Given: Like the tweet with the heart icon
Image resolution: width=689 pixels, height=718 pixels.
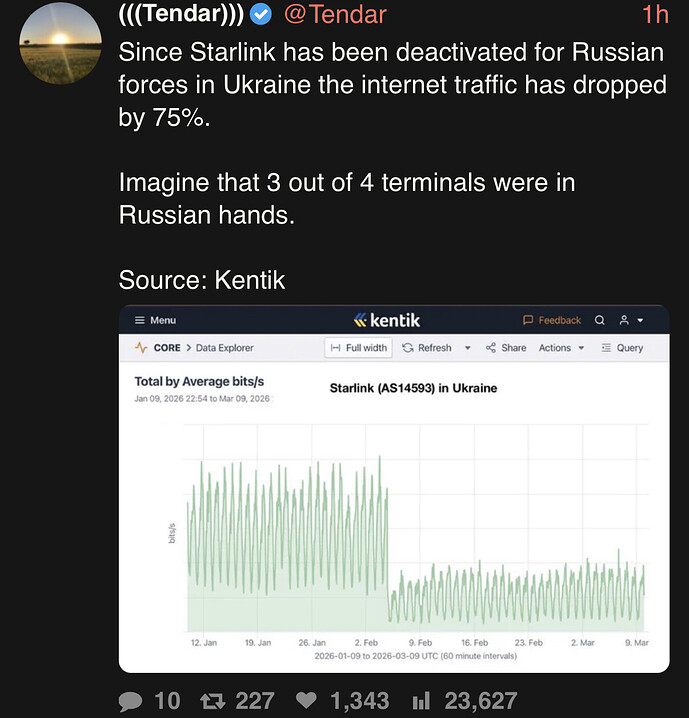Looking at the screenshot, I should click(x=308, y=701).
